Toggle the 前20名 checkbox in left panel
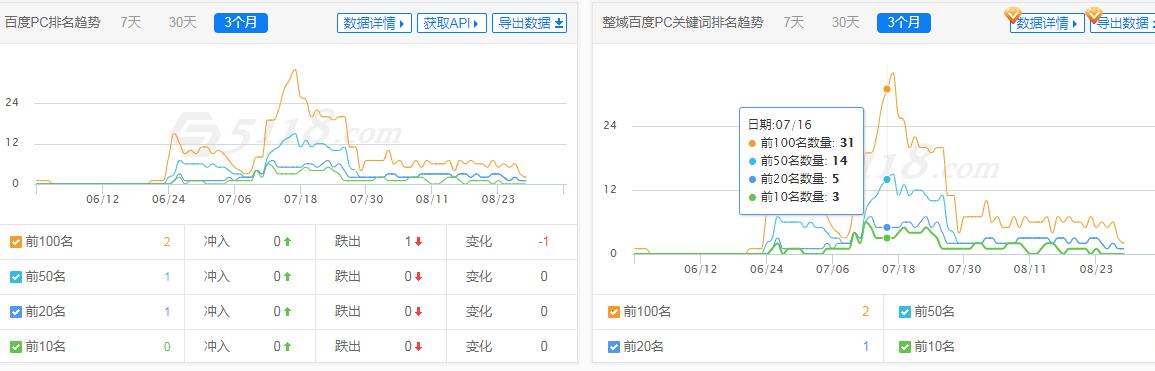1155x371 pixels. [x=15, y=311]
